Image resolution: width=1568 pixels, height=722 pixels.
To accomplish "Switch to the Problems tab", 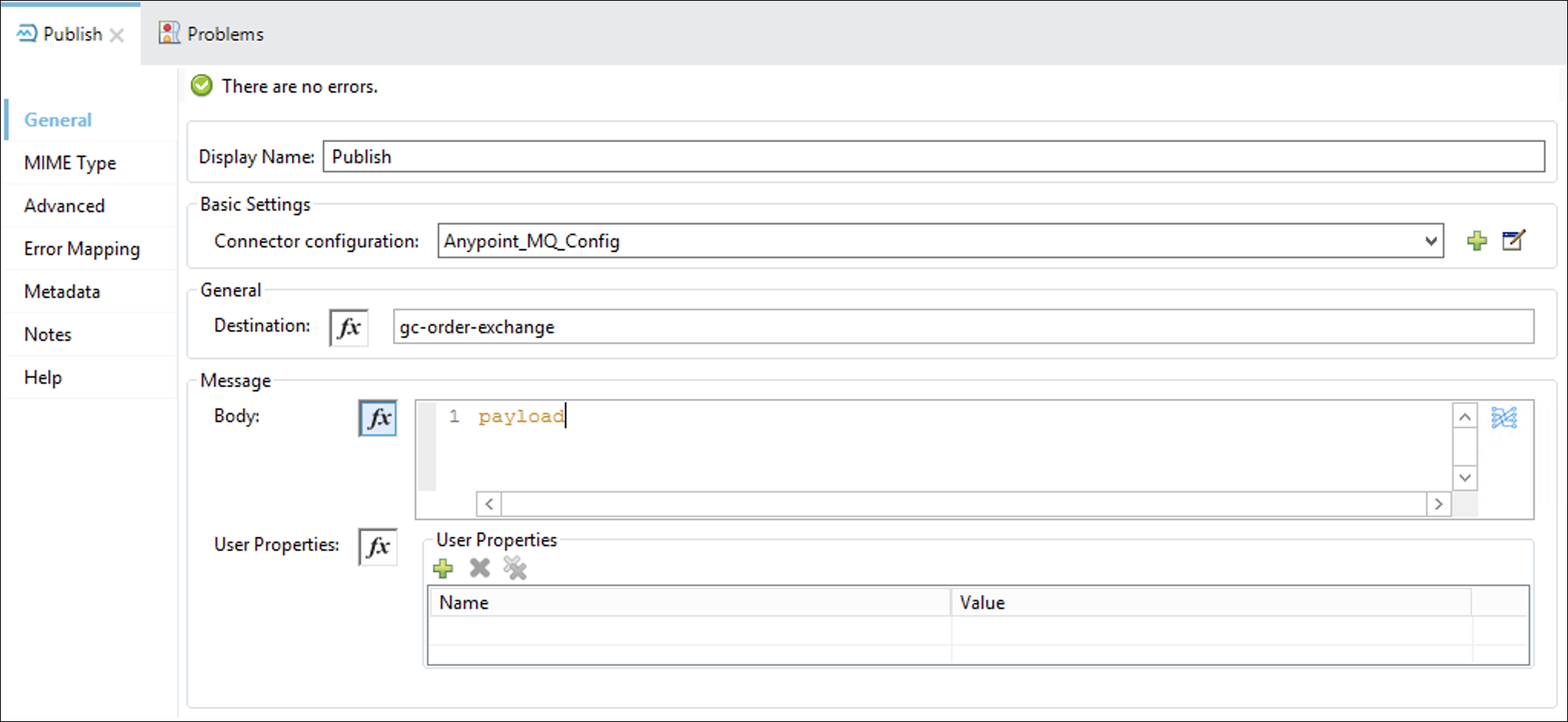I will click(212, 34).
